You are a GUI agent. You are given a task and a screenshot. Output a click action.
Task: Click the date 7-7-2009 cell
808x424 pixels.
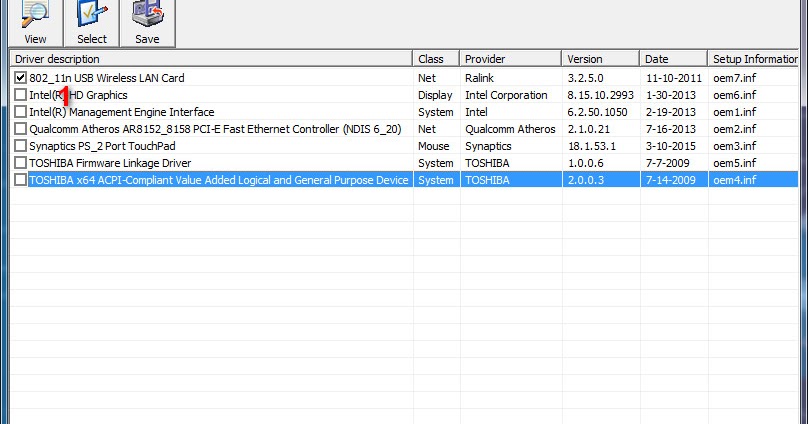coord(667,163)
